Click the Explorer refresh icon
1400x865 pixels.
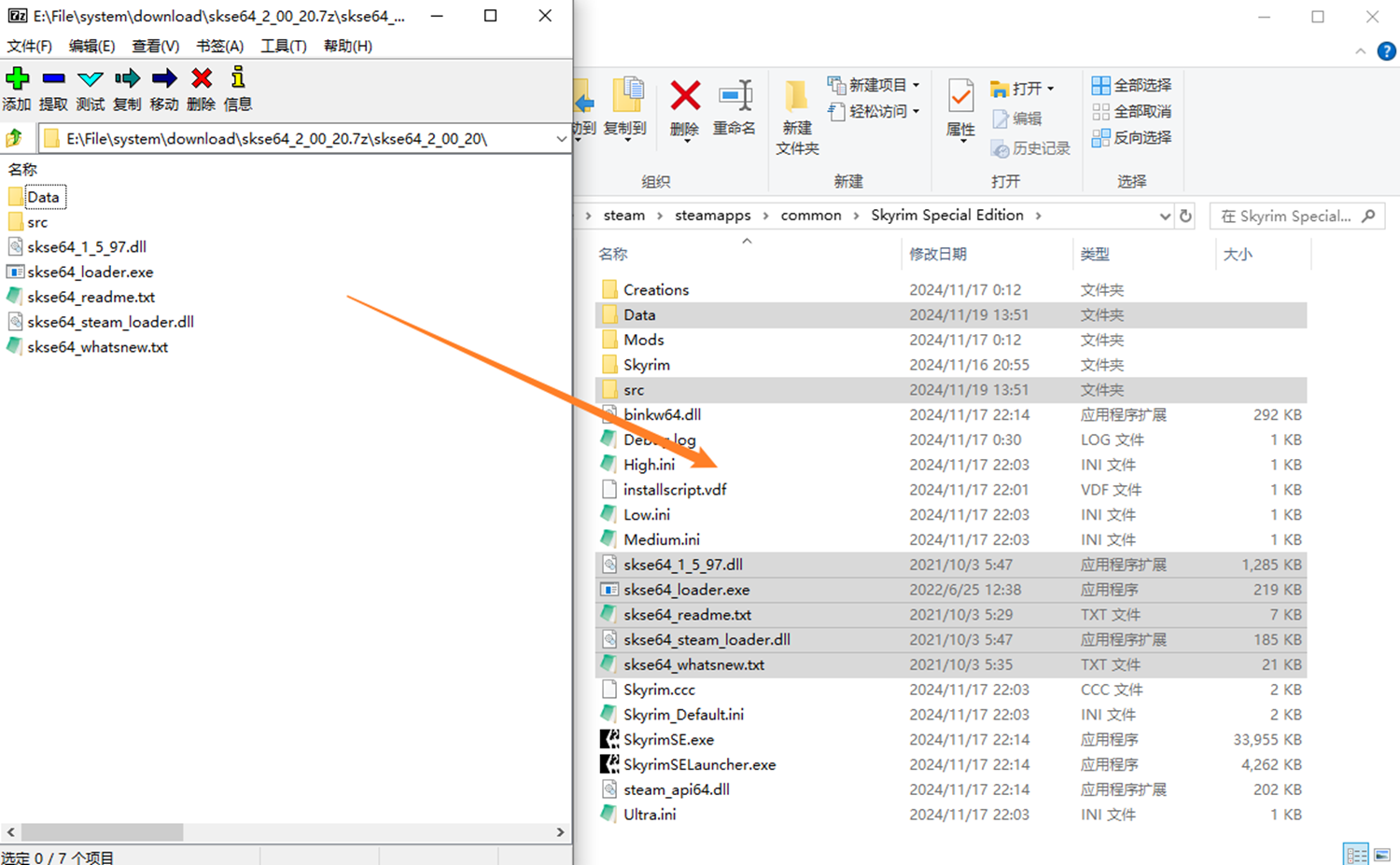click(x=1185, y=216)
